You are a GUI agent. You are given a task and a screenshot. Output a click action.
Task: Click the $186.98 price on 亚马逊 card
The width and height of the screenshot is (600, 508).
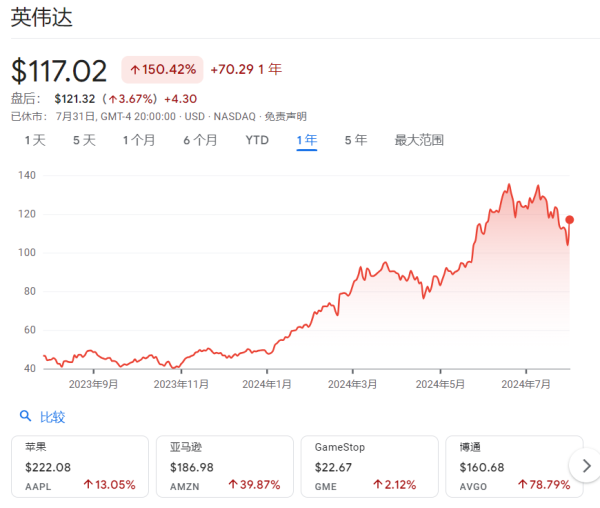pyautogui.click(x=192, y=467)
